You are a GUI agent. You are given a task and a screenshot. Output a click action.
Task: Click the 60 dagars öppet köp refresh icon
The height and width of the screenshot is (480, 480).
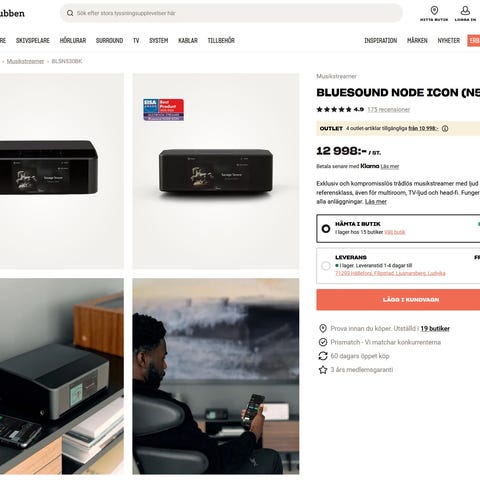[323, 356]
